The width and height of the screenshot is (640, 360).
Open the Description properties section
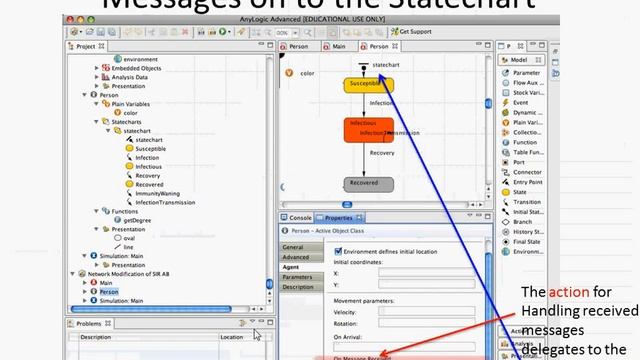click(302, 287)
